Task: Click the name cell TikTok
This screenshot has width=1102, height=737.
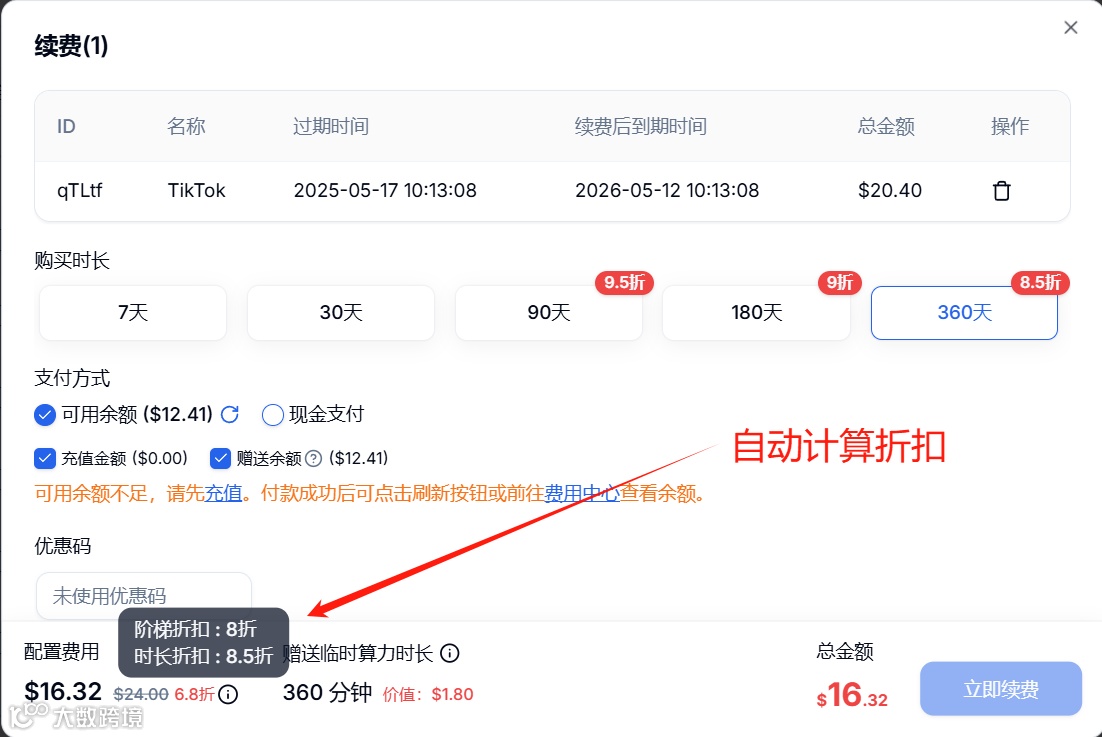Action: click(x=197, y=190)
